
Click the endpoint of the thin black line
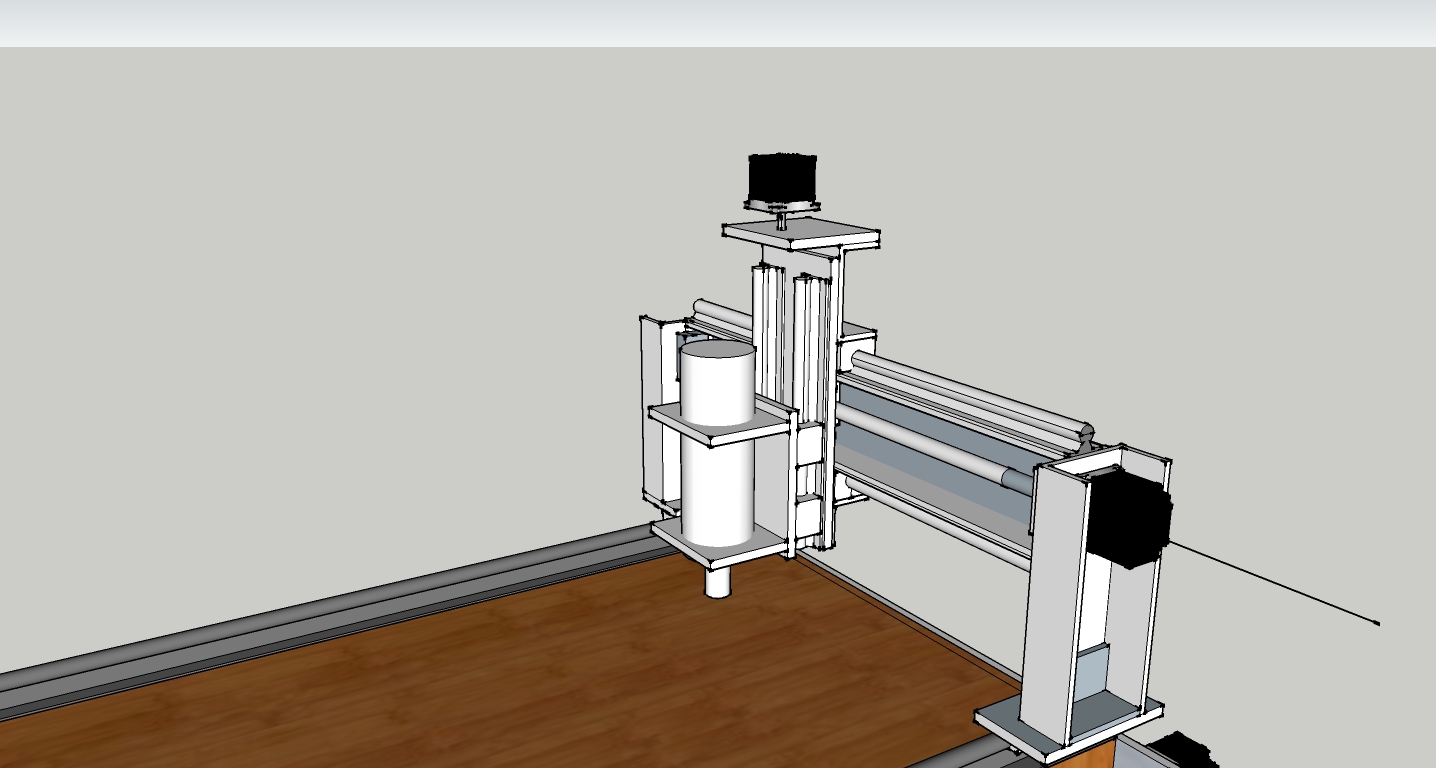click(1378, 624)
